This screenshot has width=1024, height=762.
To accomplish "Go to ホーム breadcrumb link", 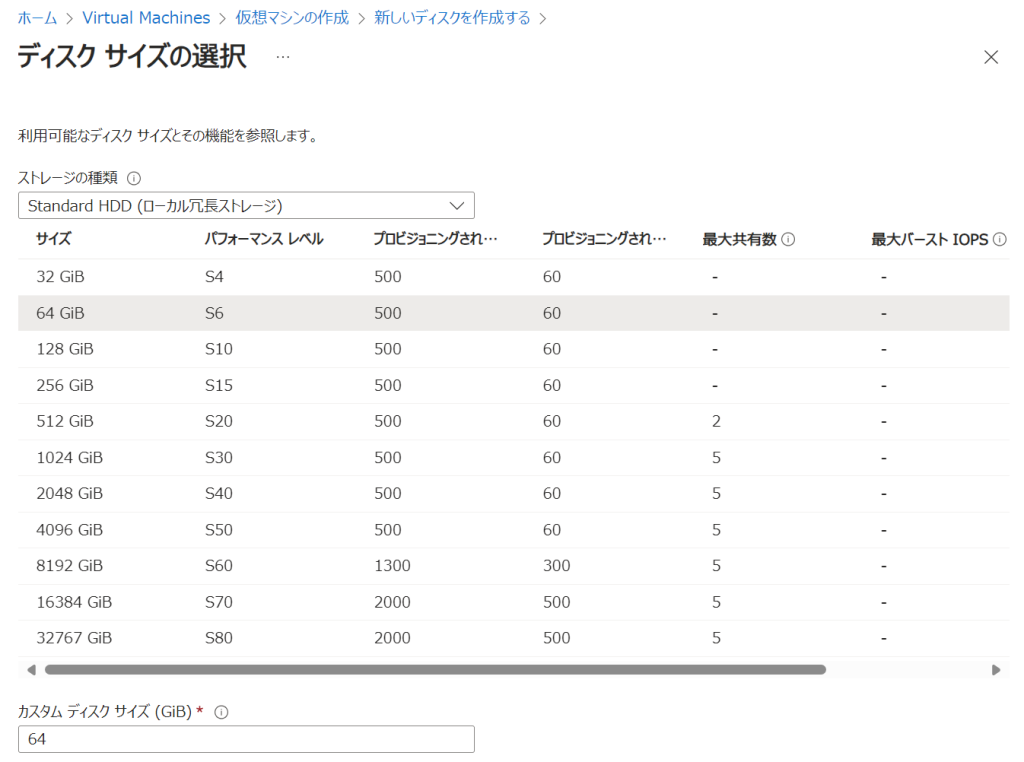I will (38, 18).
